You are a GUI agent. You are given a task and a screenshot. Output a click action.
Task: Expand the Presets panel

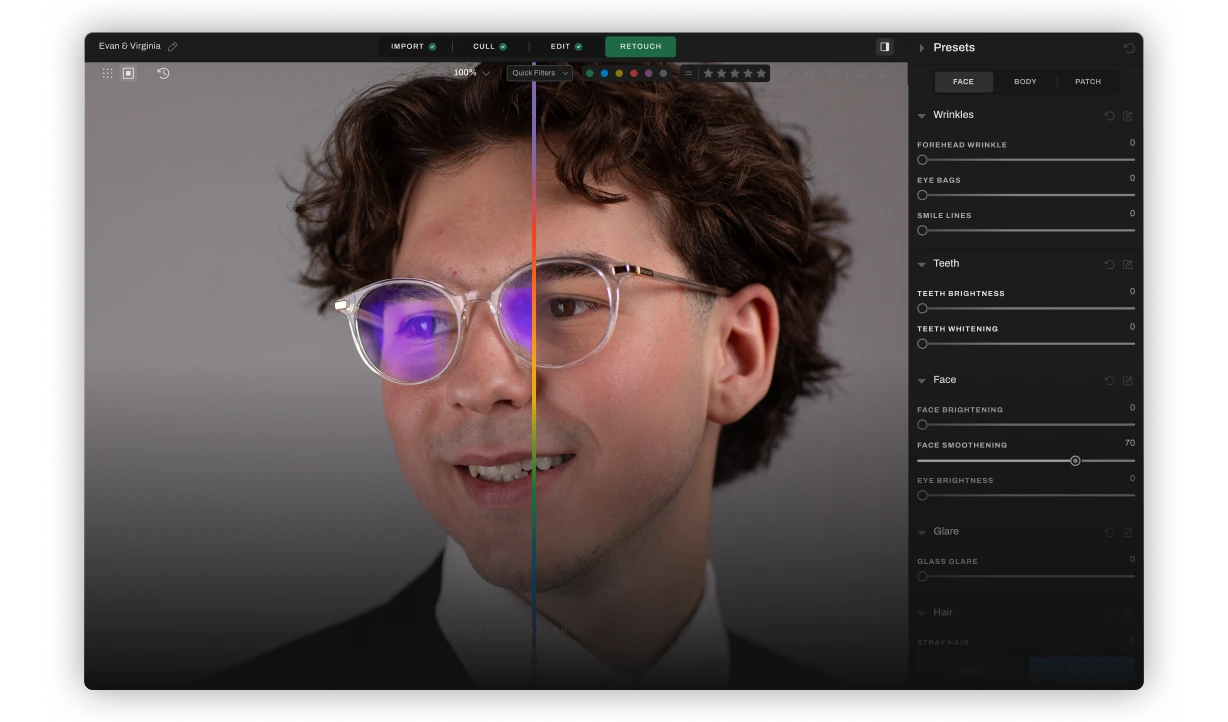click(921, 48)
